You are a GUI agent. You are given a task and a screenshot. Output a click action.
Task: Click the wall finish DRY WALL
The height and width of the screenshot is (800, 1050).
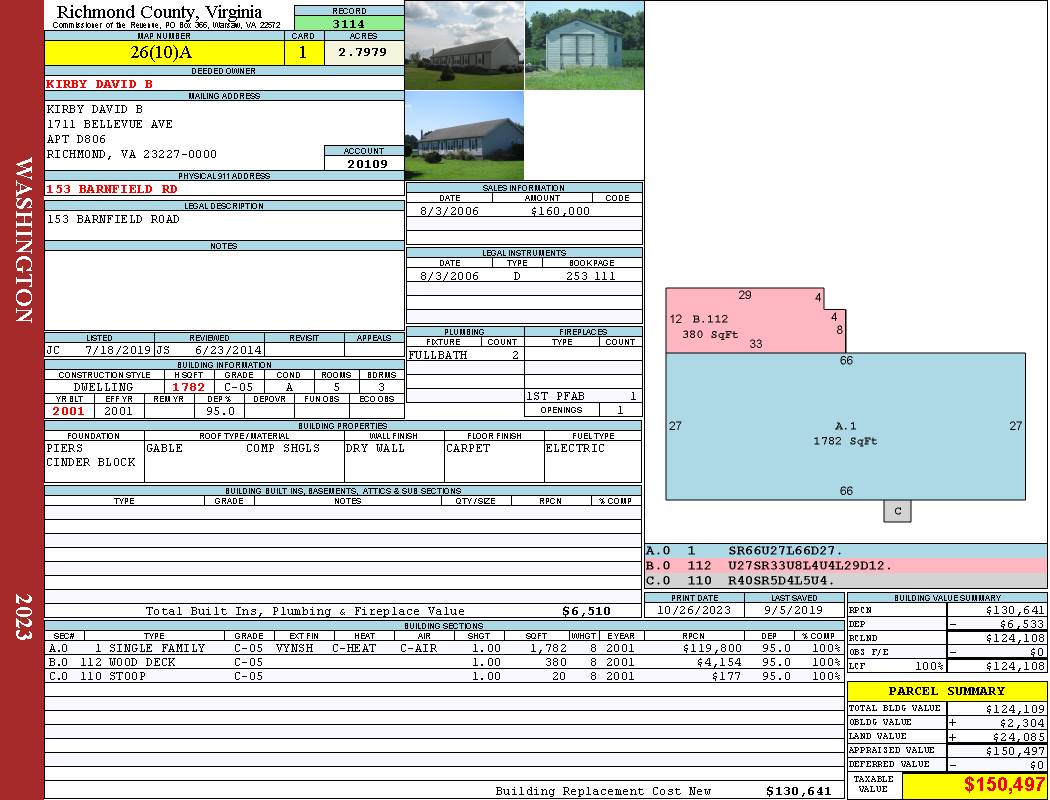coord(375,448)
